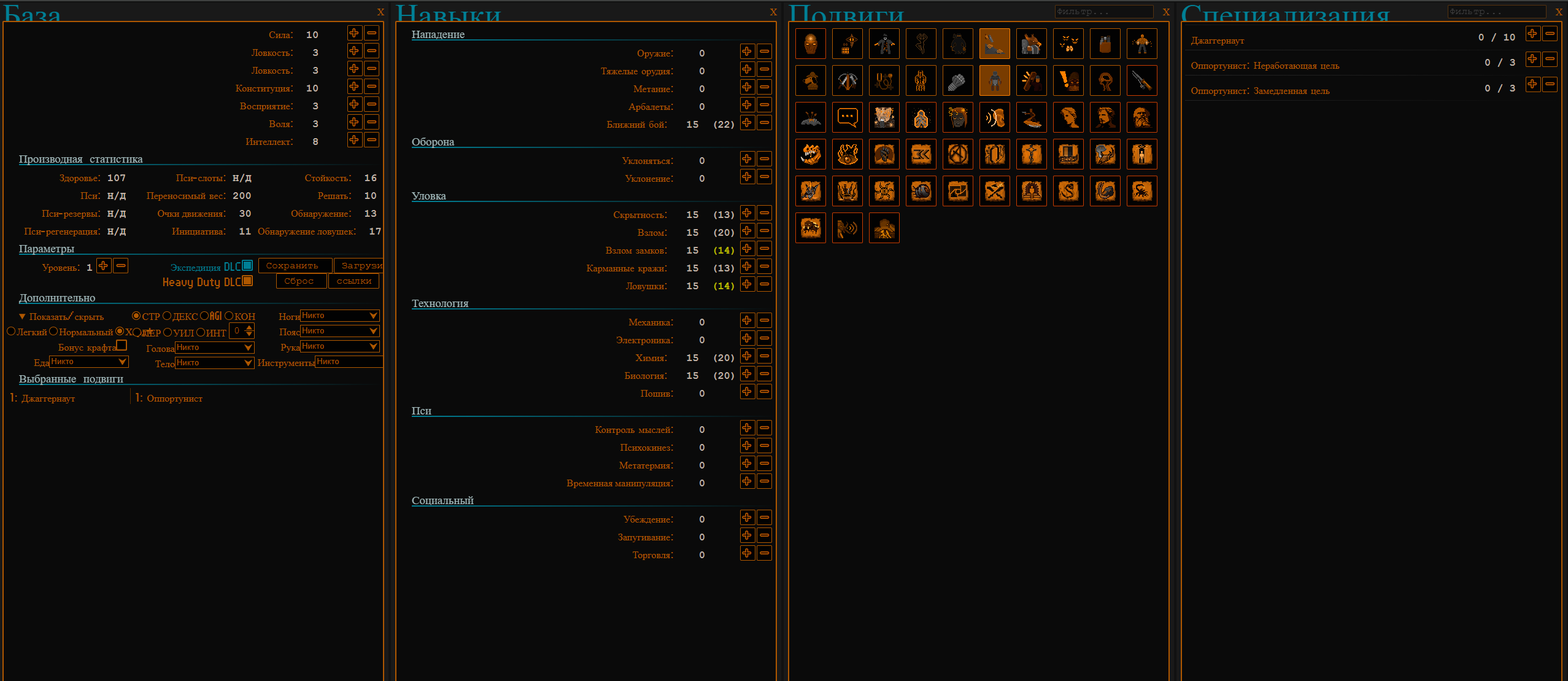1568x681 pixels.
Task: Select the speech bubble feat icon
Action: click(x=847, y=117)
